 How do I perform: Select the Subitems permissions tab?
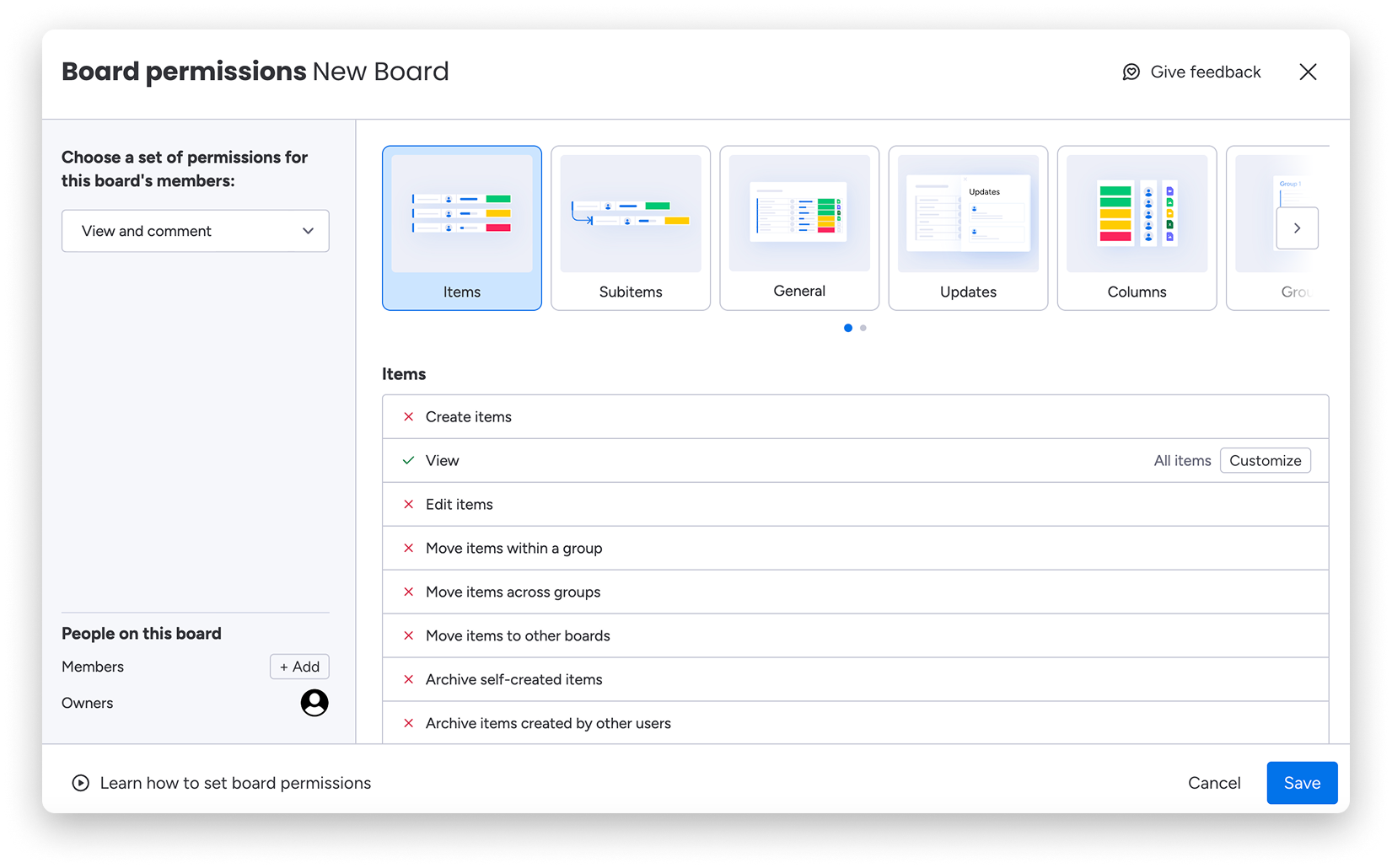tap(631, 228)
